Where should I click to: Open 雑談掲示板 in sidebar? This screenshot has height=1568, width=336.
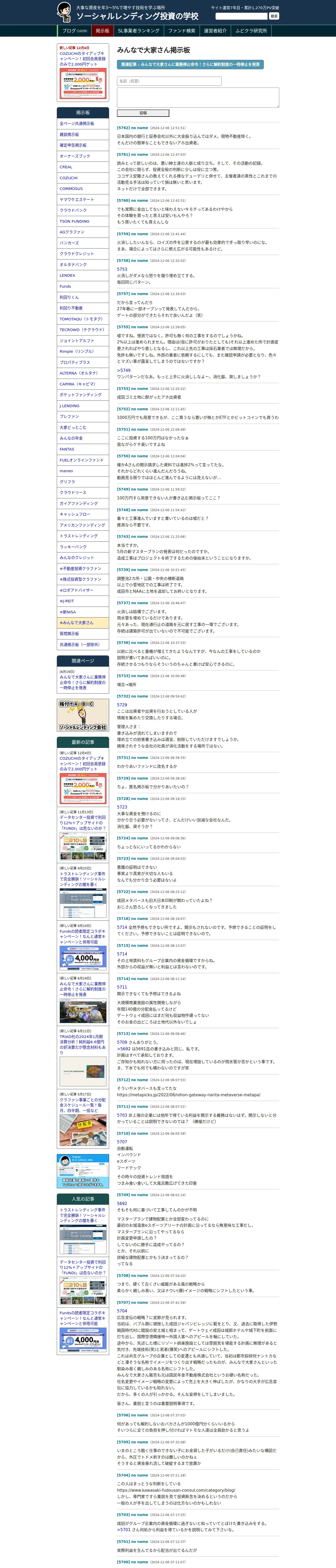83,135
